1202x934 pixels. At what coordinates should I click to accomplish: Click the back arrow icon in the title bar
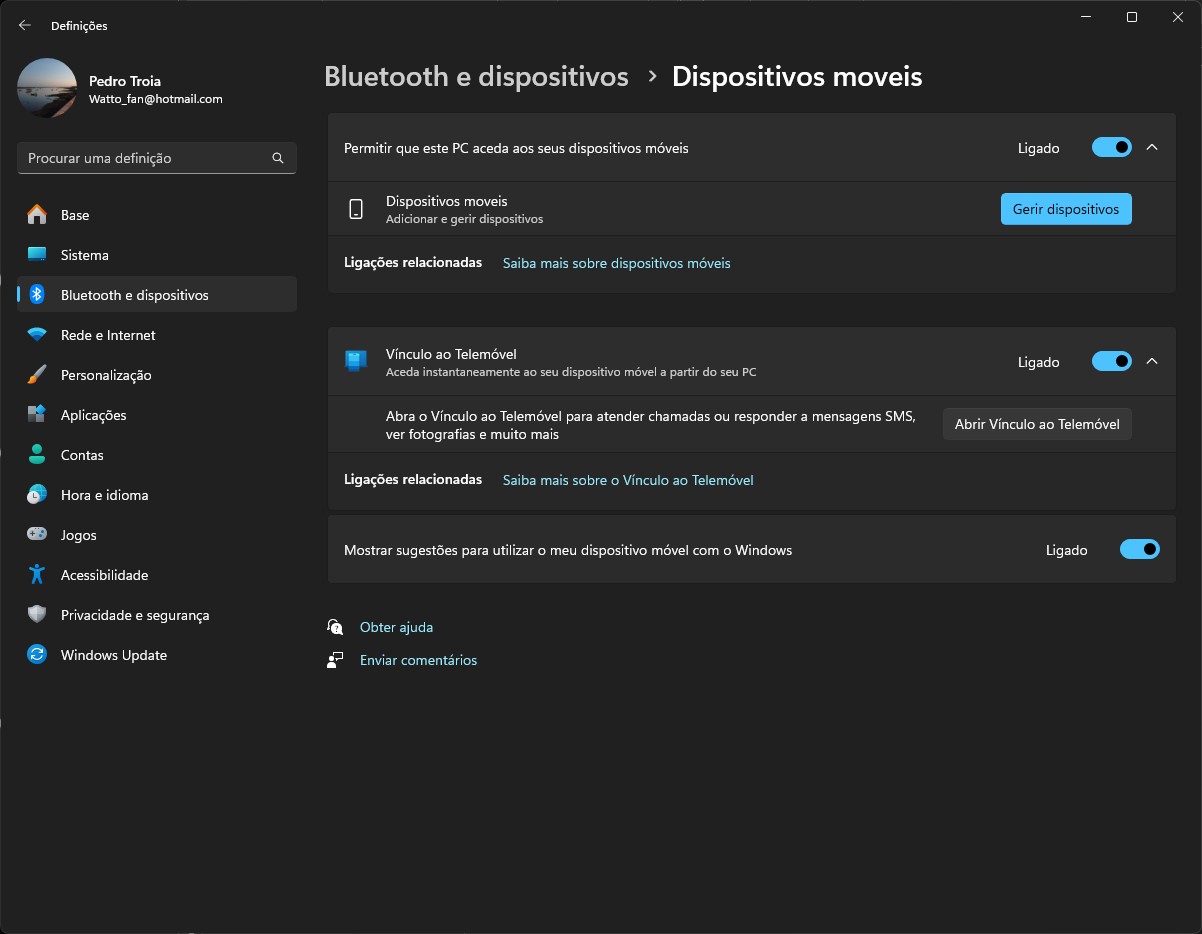(x=25, y=25)
